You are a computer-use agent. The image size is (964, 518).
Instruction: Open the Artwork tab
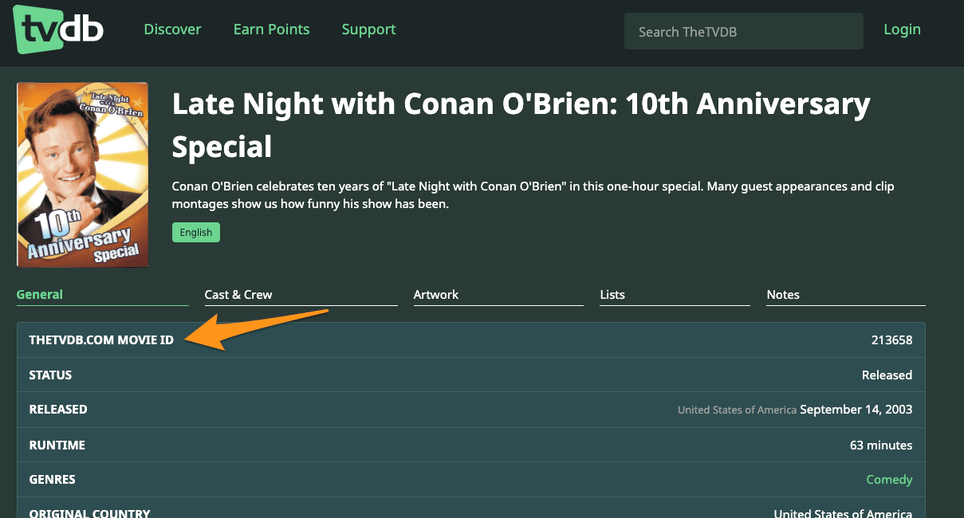(436, 294)
